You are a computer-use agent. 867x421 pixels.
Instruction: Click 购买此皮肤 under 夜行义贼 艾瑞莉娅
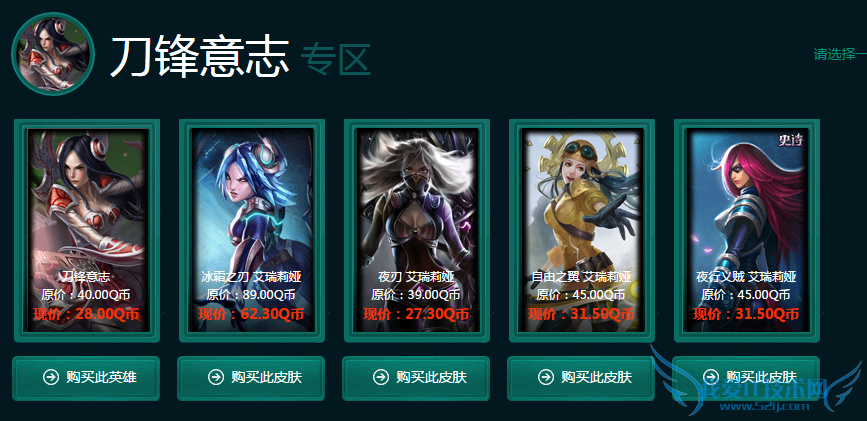click(x=746, y=378)
